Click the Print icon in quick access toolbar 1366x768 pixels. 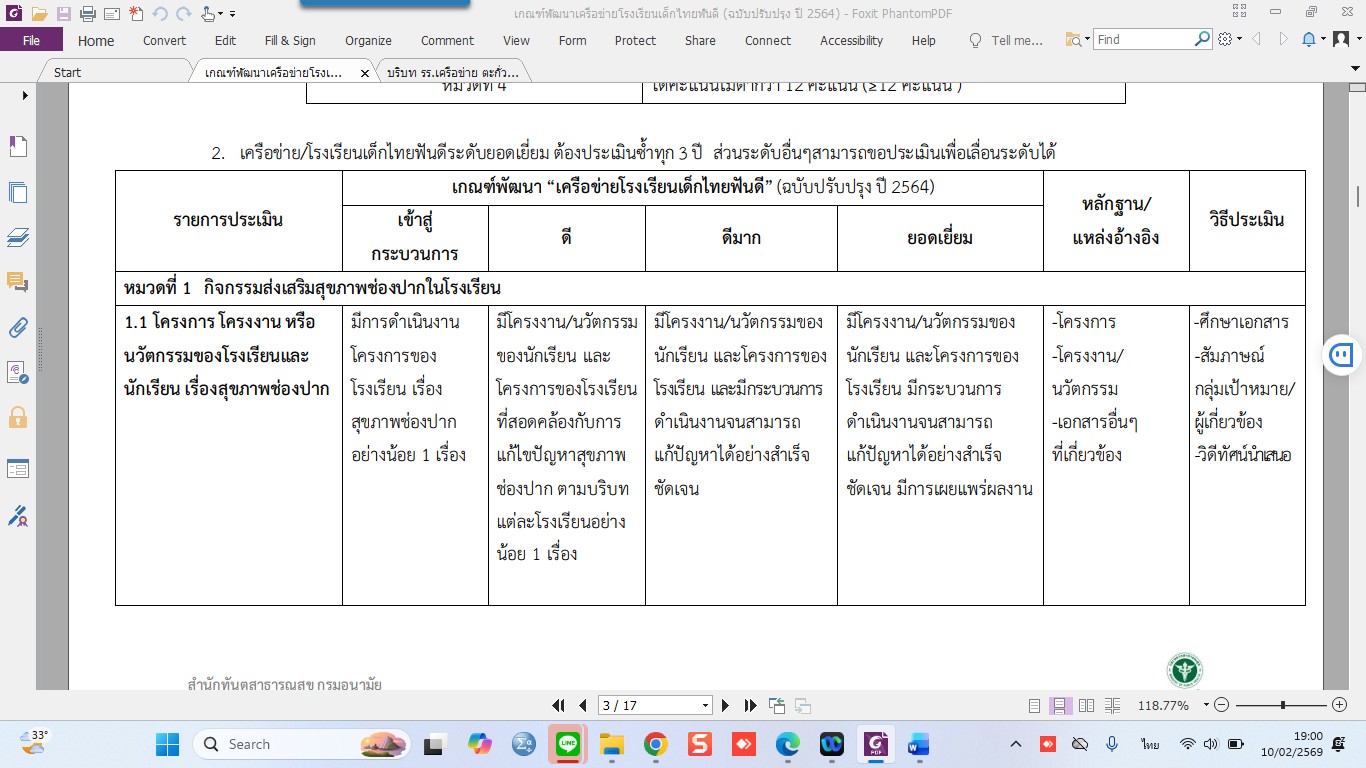click(x=87, y=14)
